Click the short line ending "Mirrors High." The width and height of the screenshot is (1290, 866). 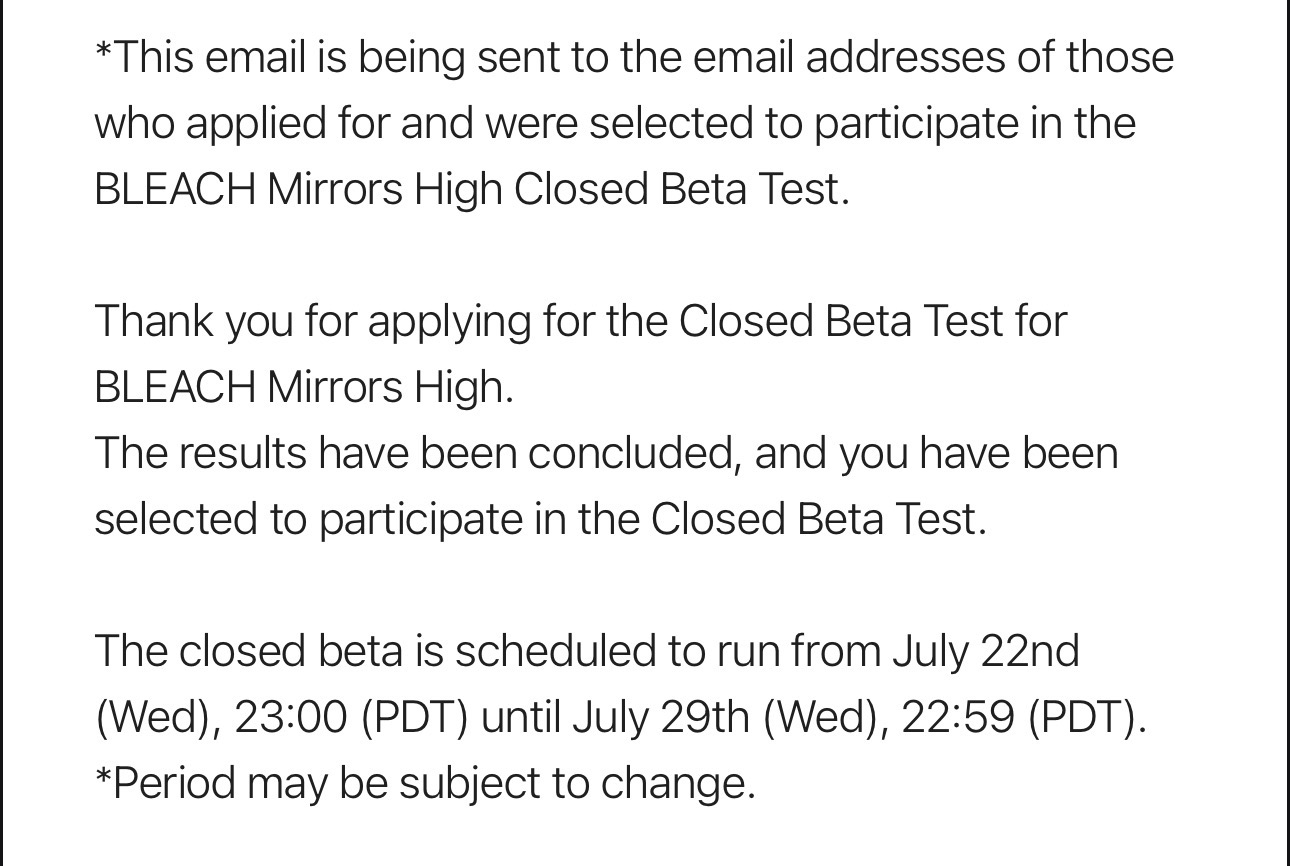click(304, 388)
